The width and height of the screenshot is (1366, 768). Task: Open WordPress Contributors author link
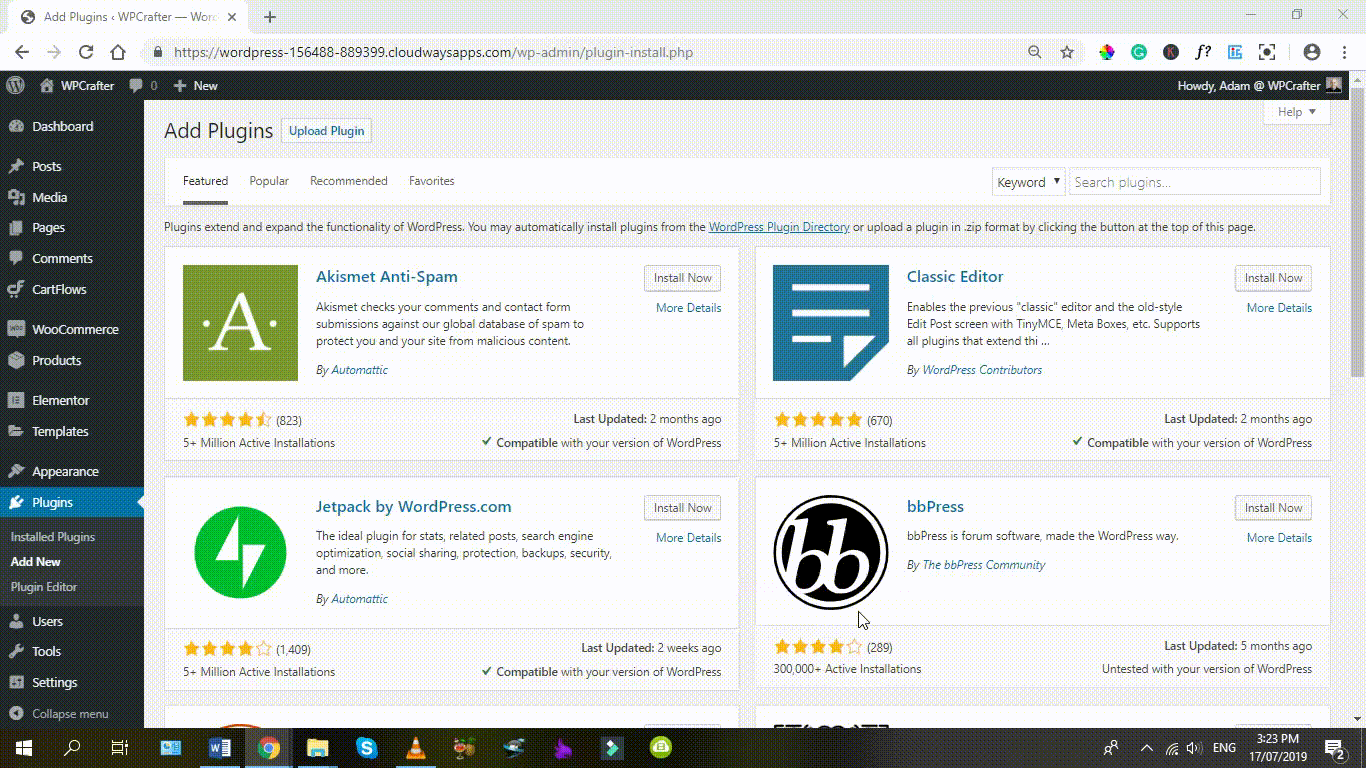(982, 370)
